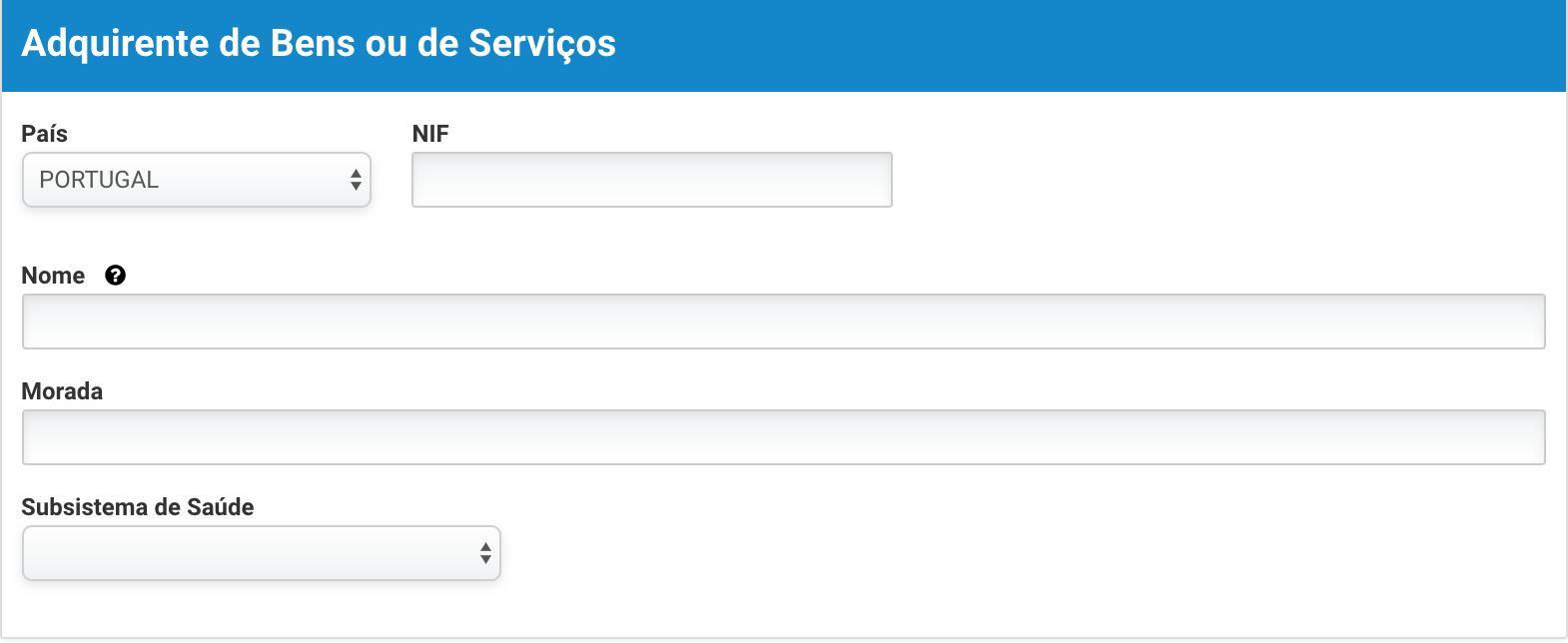Click the Nome help question mark icon
The width and height of the screenshot is (1568, 643).
tap(115, 276)
